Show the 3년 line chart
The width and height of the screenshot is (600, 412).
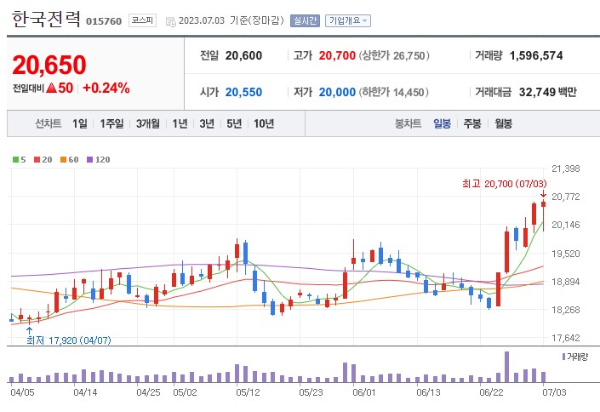coord(207,124)
